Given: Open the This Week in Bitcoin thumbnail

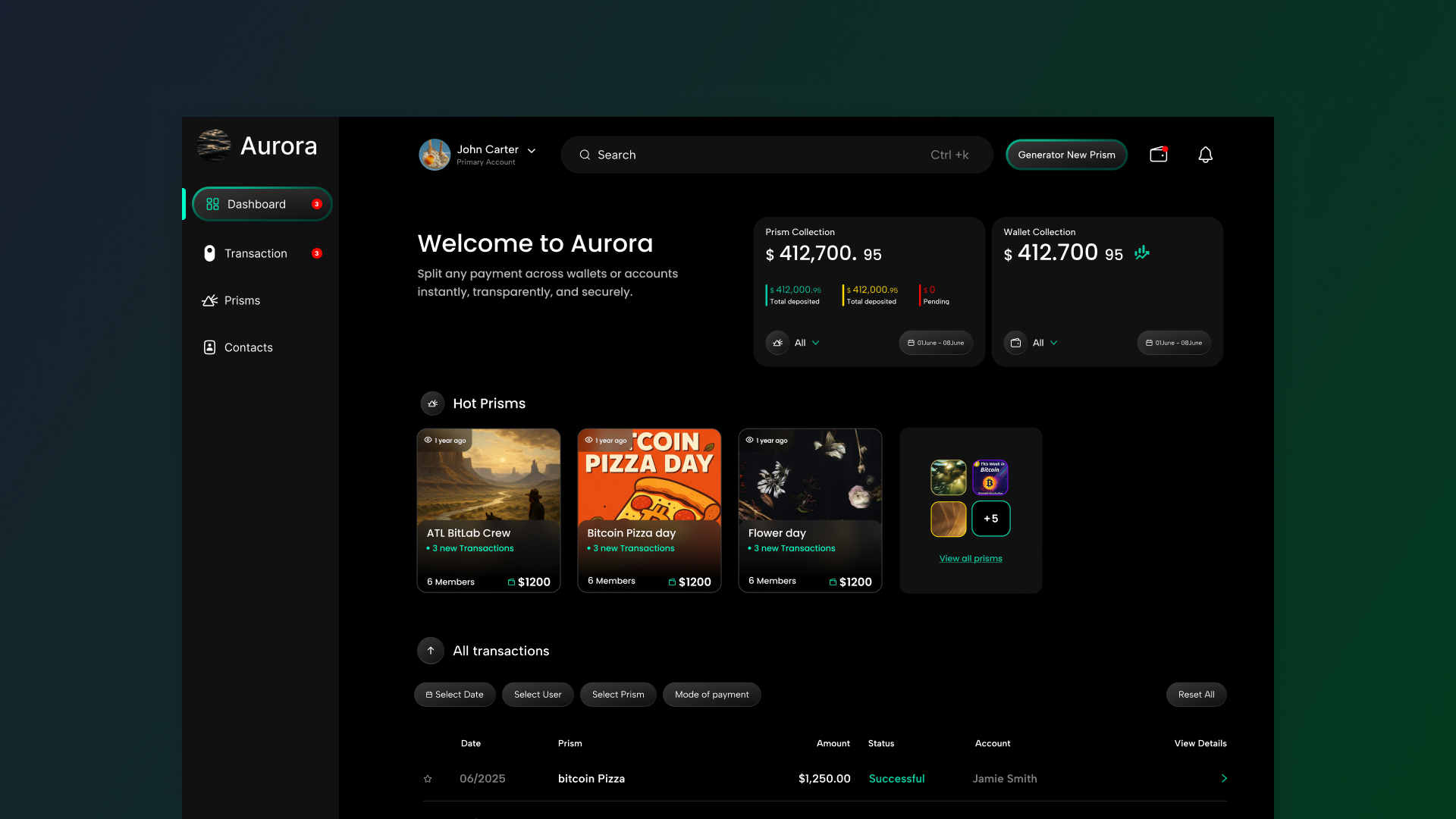Looking at the screenshot, I should click(x=990, y=478).
